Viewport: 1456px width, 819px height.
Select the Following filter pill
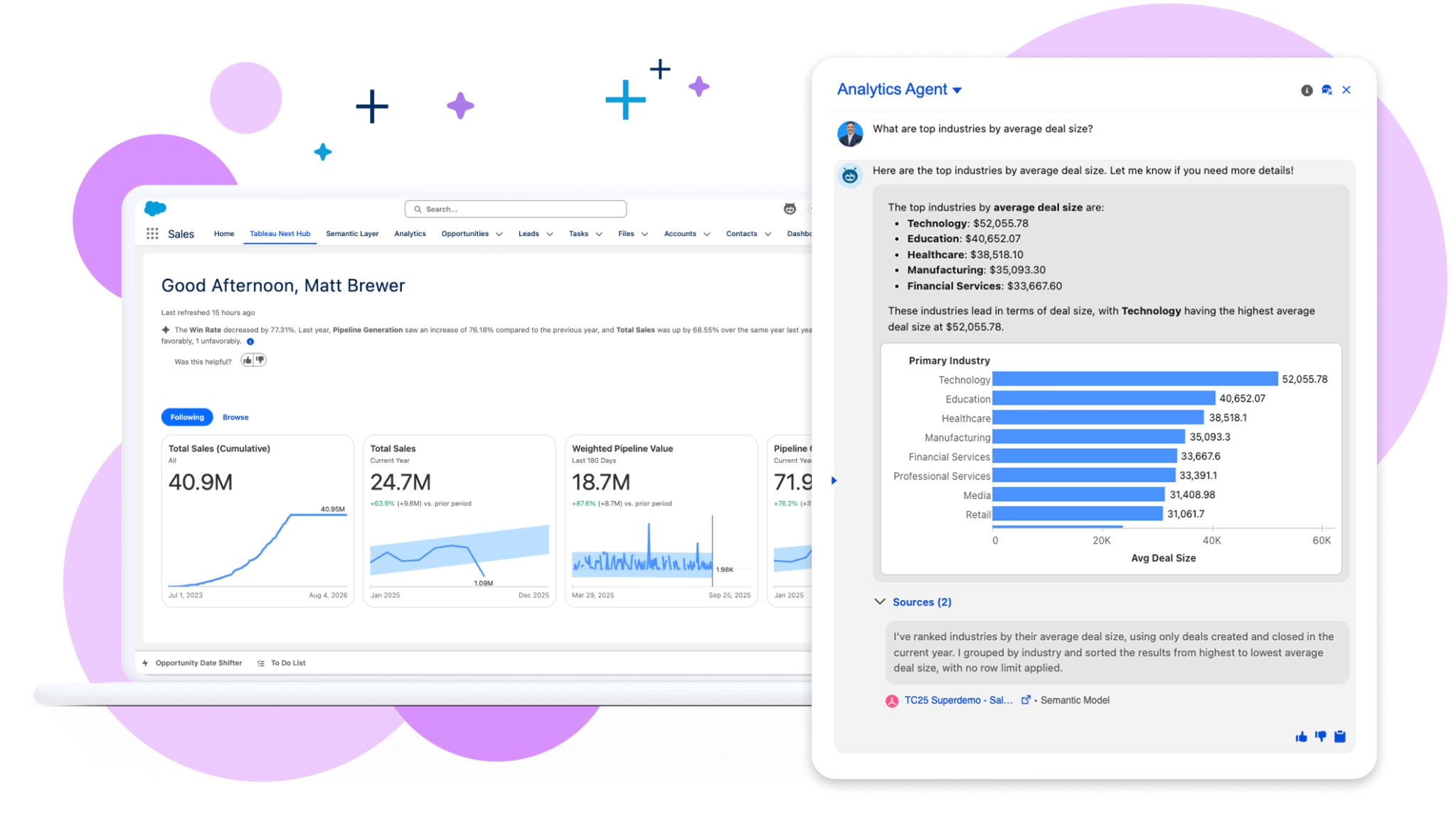tap(187, 417)
